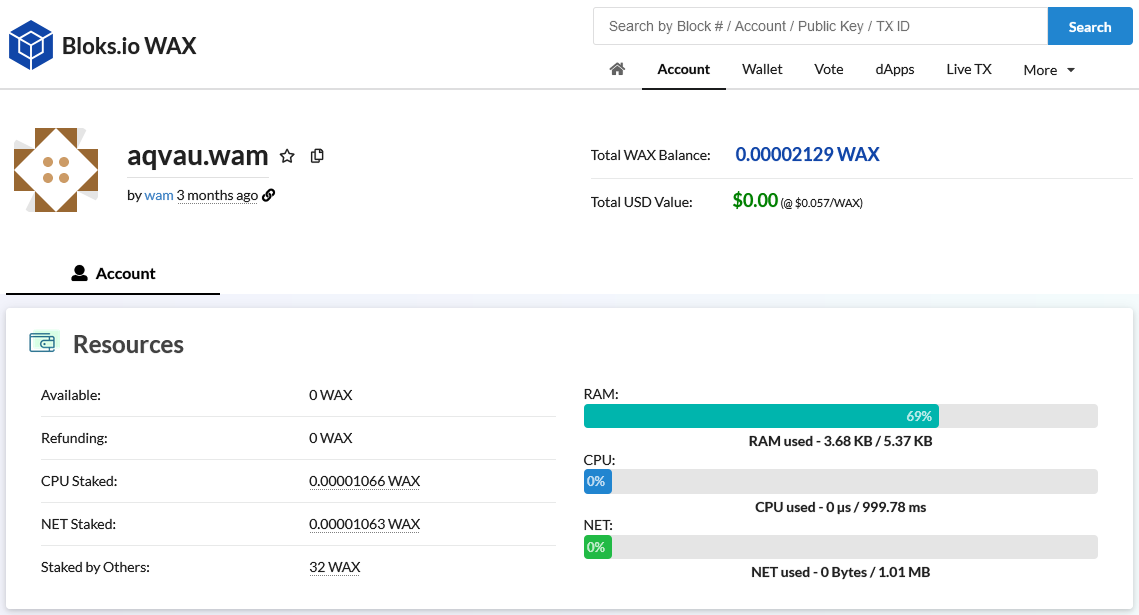Click the $0.00 USD value

(755, 200)
